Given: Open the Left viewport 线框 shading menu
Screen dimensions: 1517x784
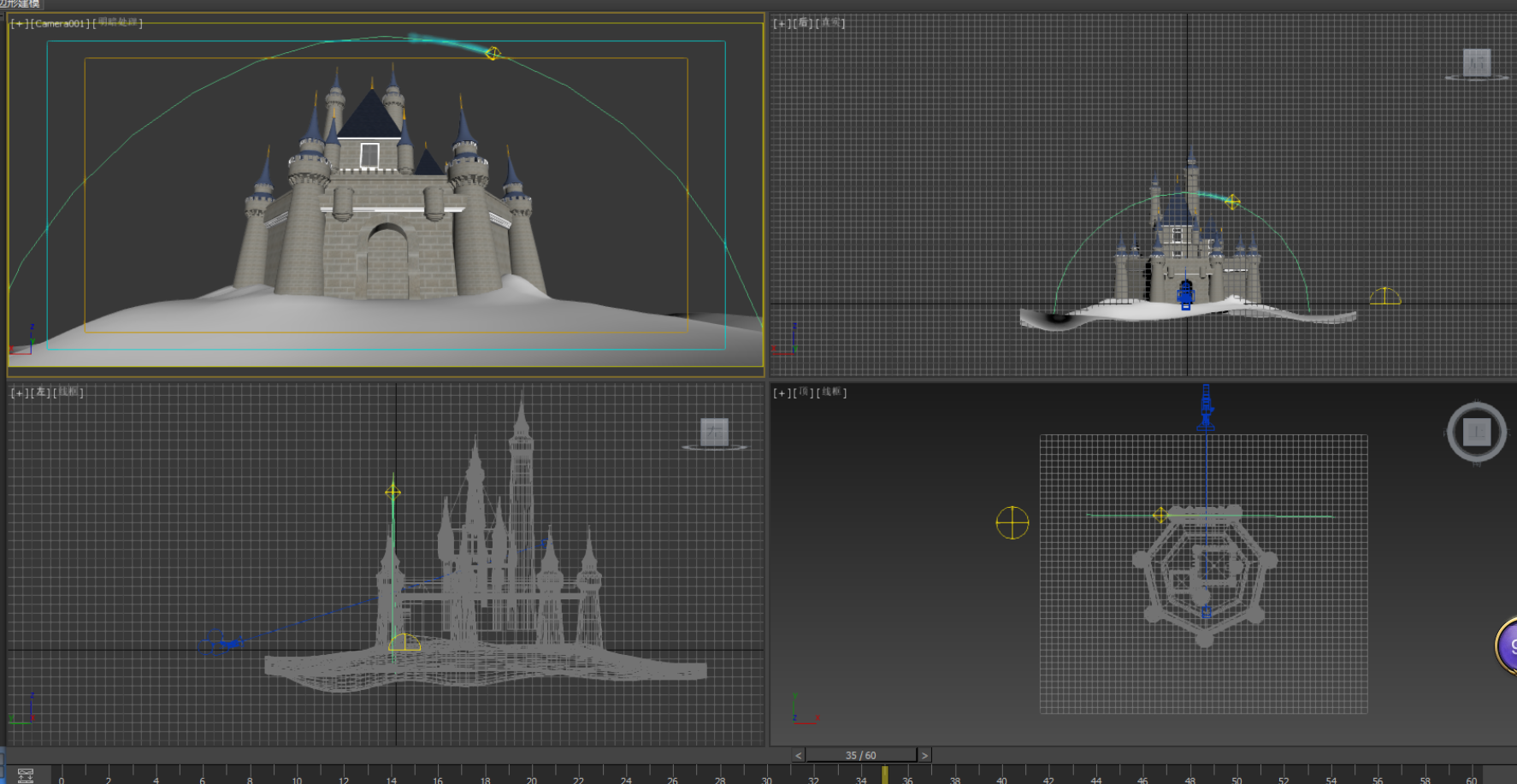Looking at the screenshot, I should click(x=68, y=392).
